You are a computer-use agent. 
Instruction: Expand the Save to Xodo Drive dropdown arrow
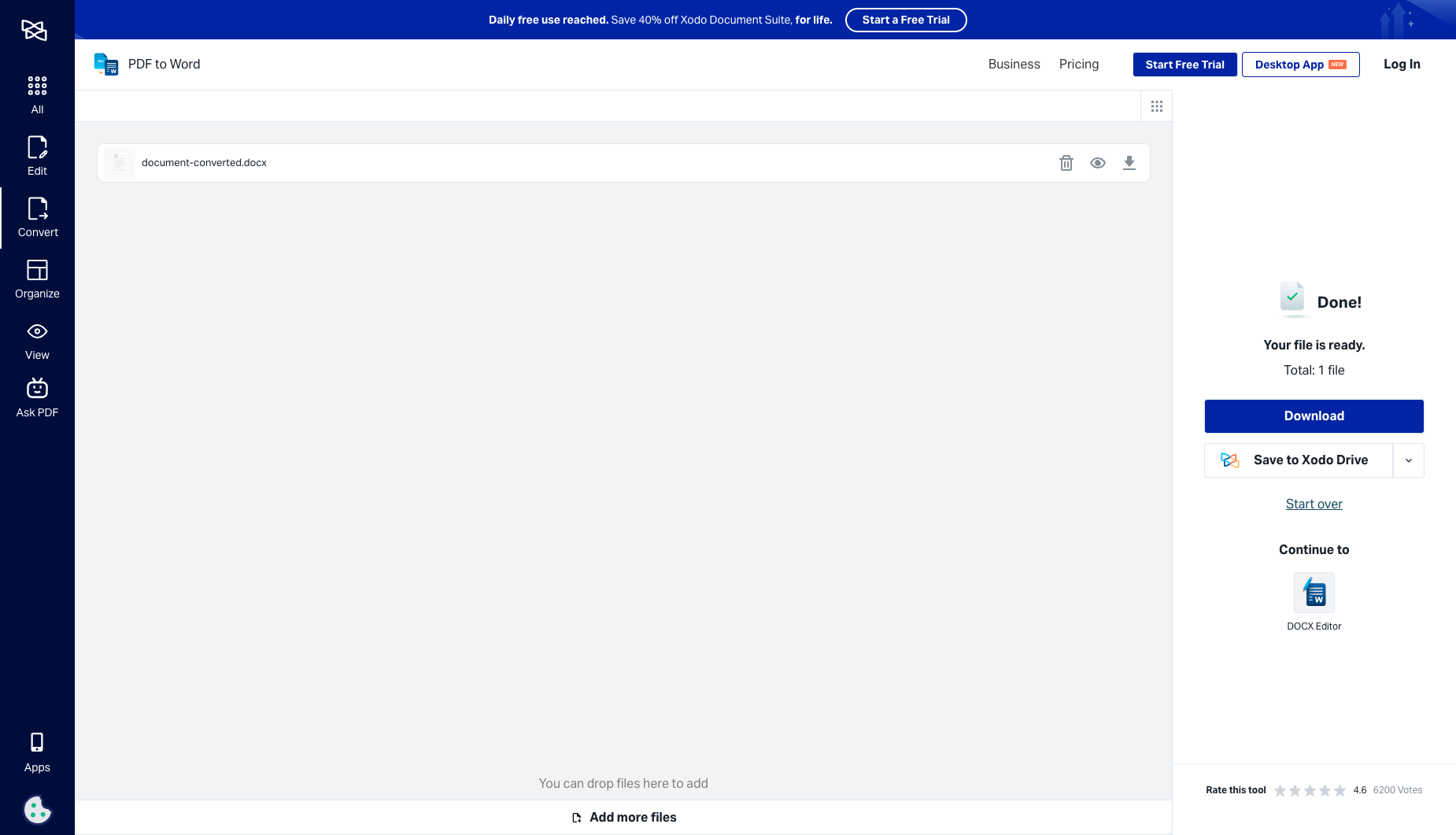point(1409,460)
